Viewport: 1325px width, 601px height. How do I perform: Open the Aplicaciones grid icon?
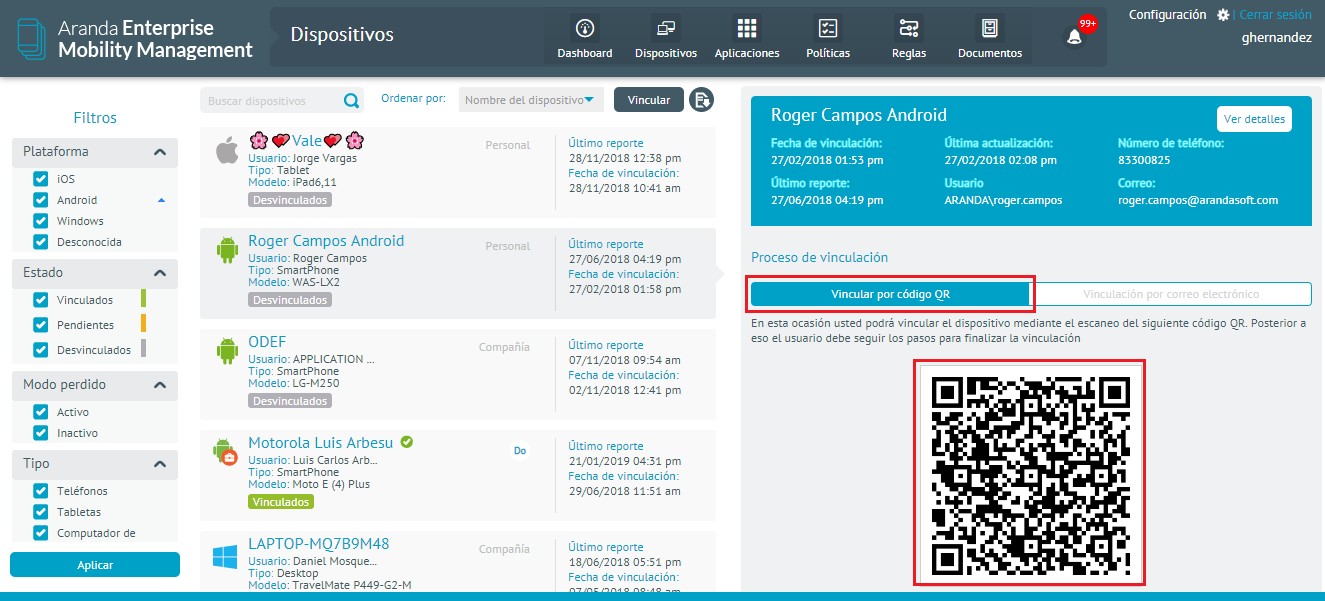747,28
